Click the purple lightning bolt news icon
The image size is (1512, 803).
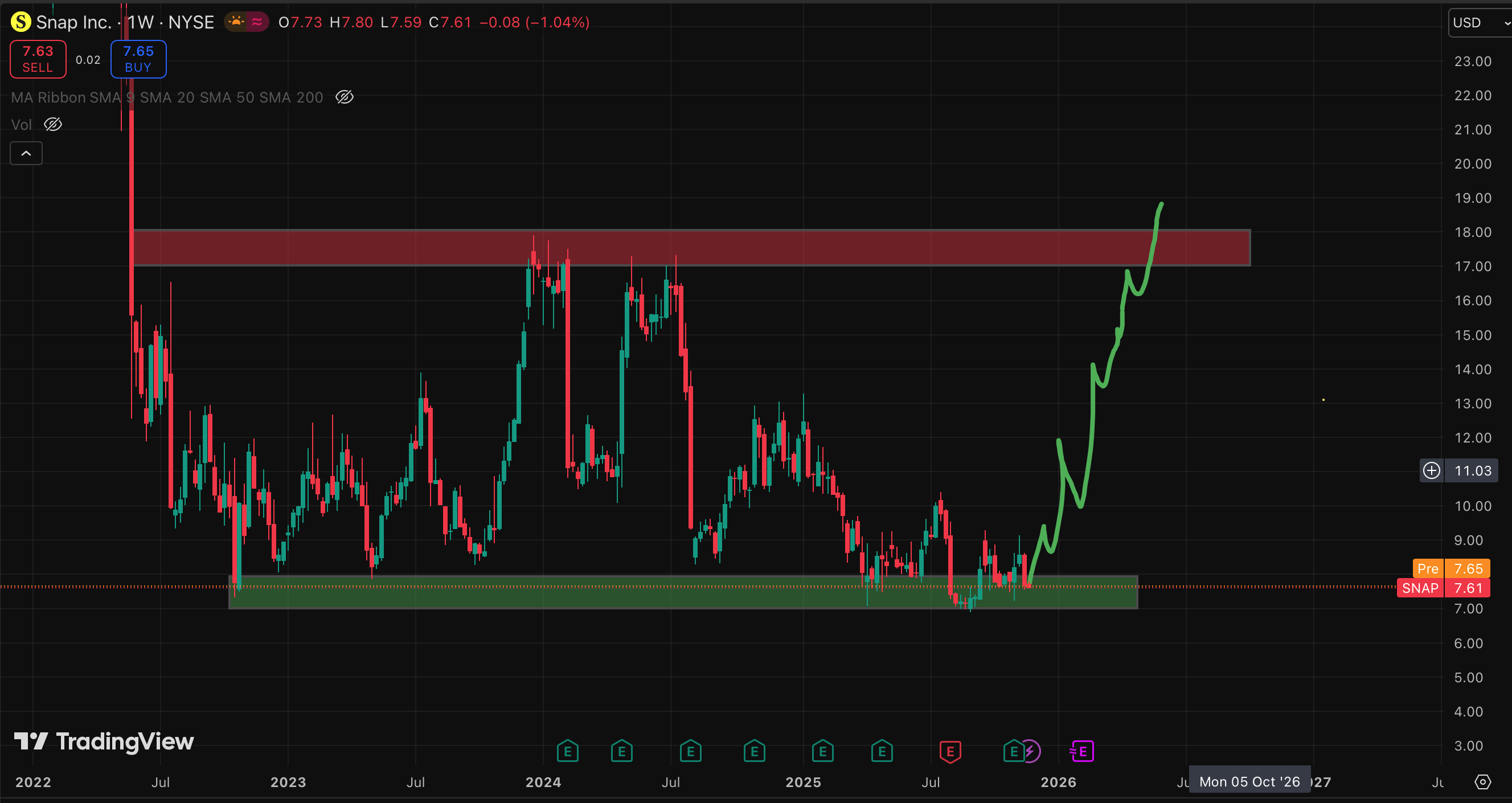tap(1031, 751)
